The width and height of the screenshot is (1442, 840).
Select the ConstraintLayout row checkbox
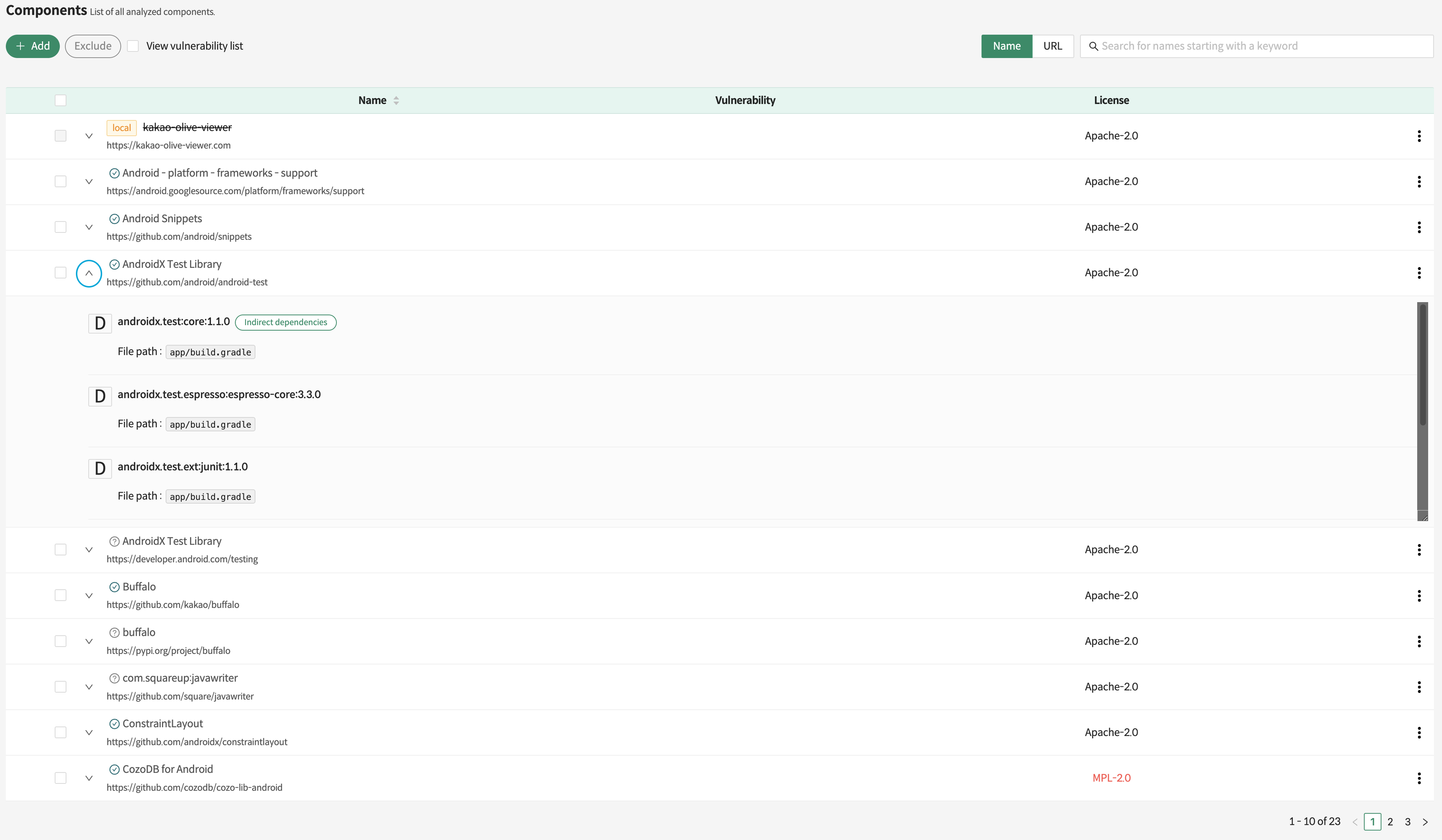(61, 732)
